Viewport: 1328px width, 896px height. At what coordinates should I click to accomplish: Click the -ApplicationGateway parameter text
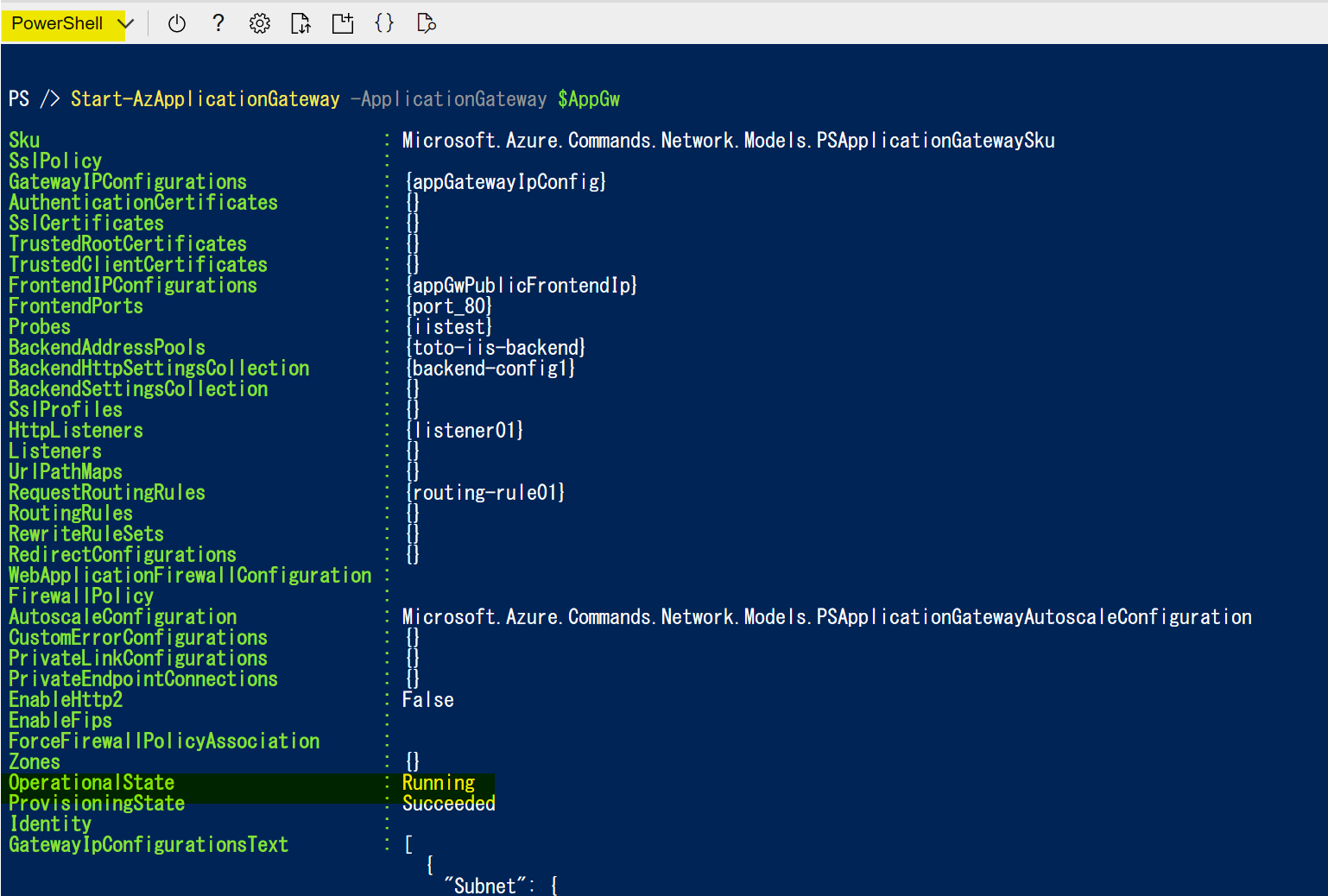(x=449, y=99)
